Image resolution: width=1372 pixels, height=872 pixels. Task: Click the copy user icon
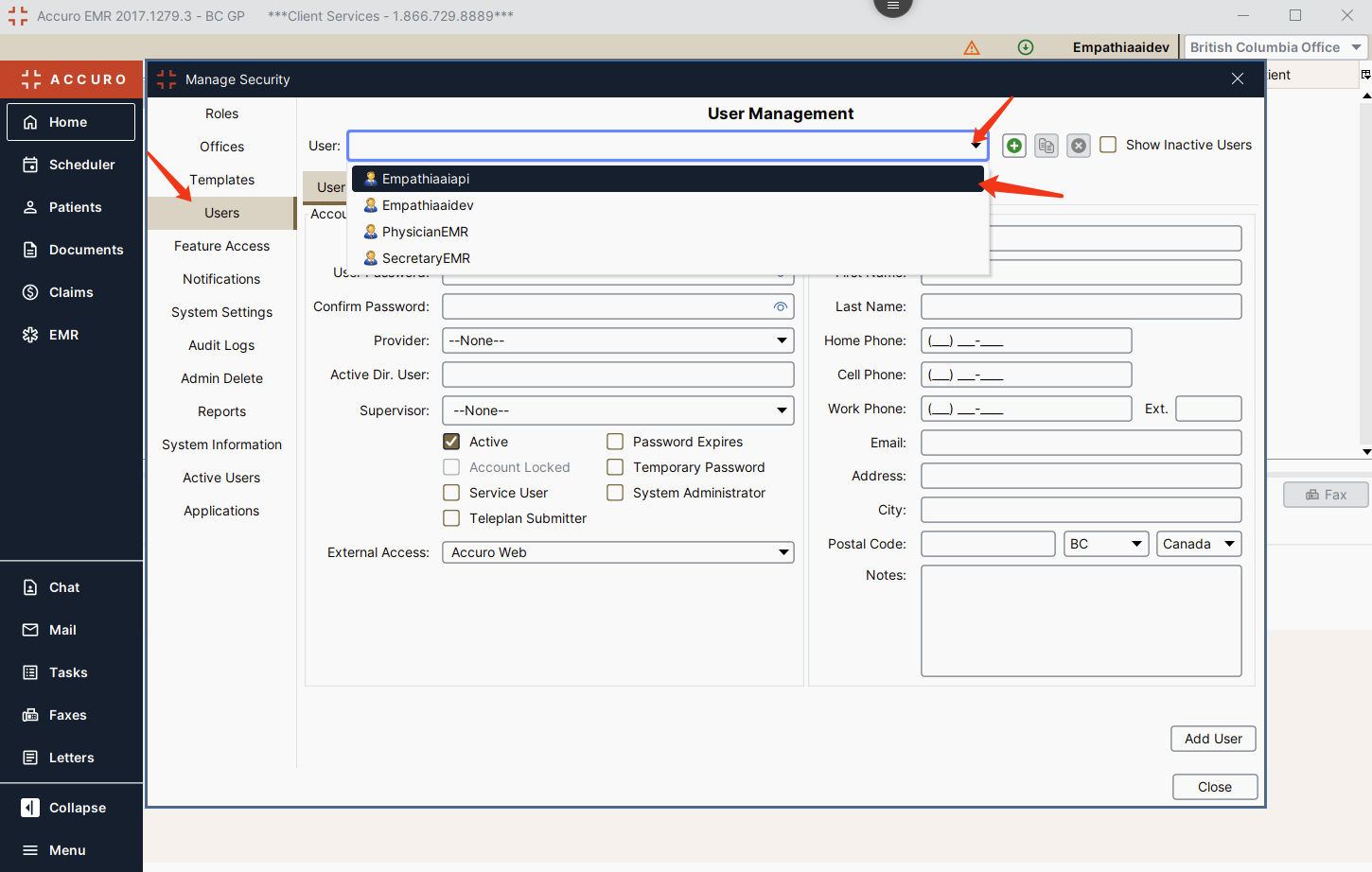pyautogui.click(x=1047, y=146)
